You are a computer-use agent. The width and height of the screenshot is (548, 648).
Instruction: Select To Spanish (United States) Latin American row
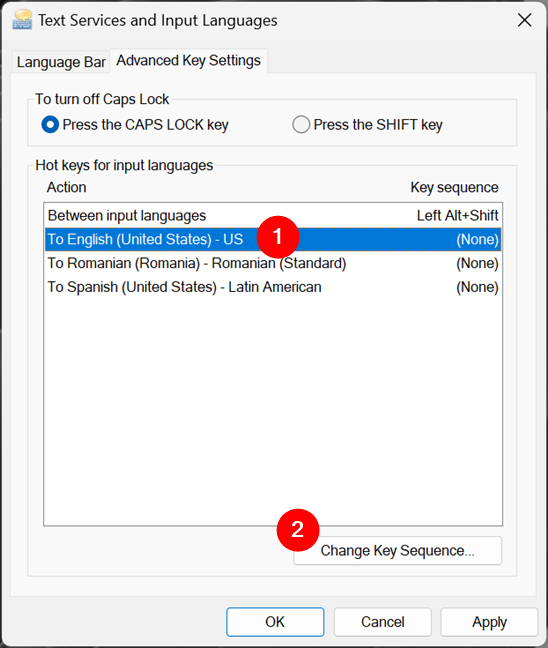point(273,287)
